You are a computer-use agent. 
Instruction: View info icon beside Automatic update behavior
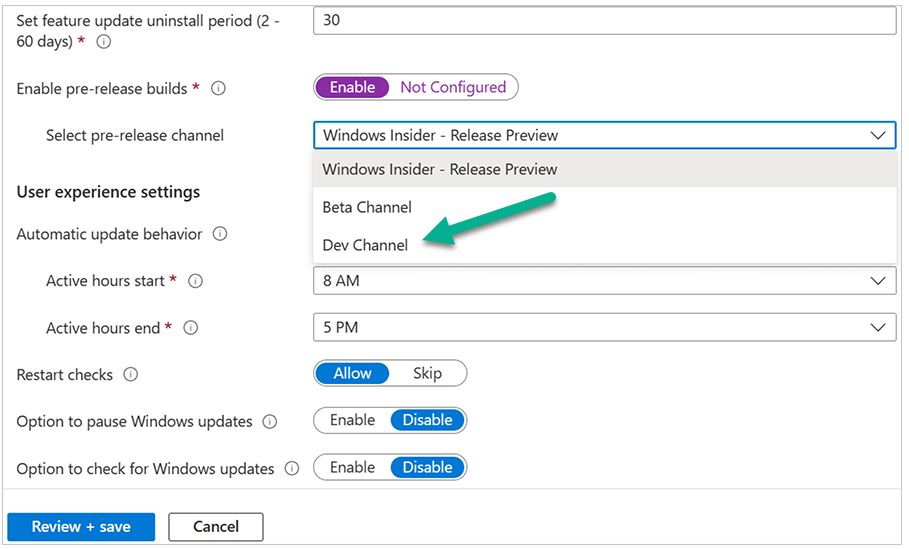click(220, 234)
